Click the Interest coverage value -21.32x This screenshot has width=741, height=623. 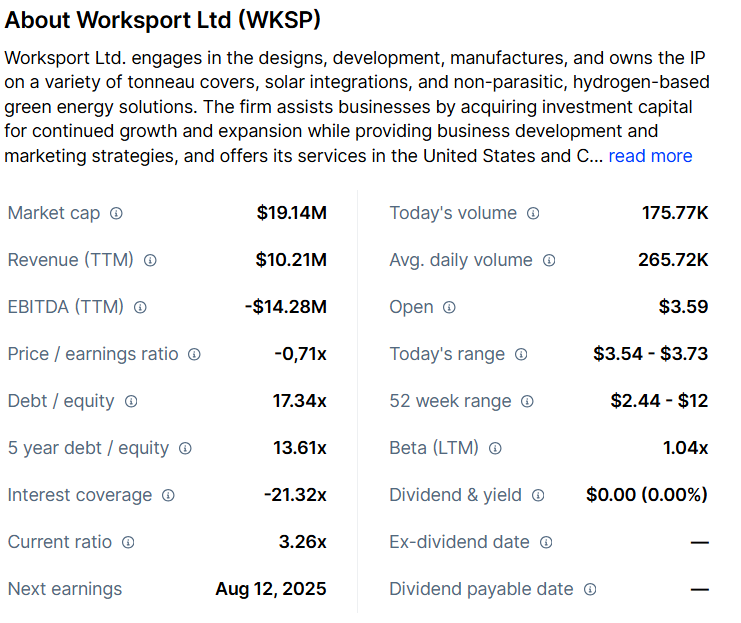[x=295, y=495]
